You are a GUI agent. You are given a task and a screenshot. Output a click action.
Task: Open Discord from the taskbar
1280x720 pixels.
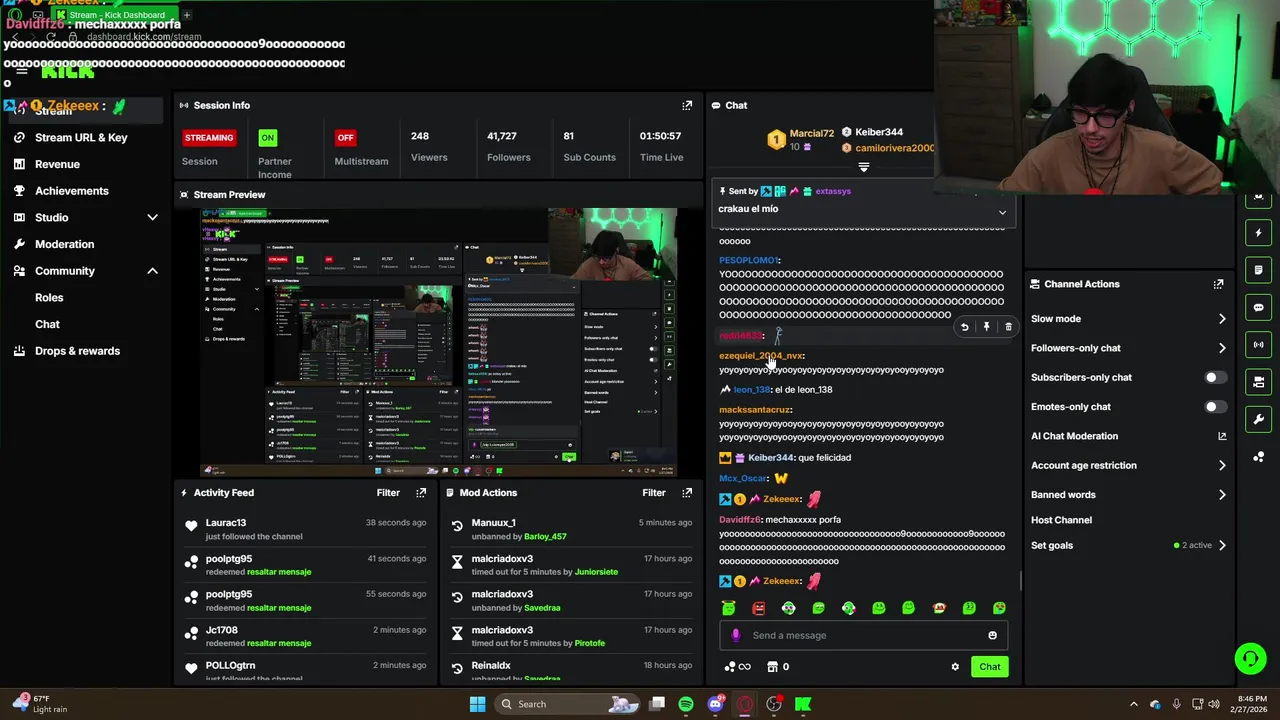click(x=715, y=704)
